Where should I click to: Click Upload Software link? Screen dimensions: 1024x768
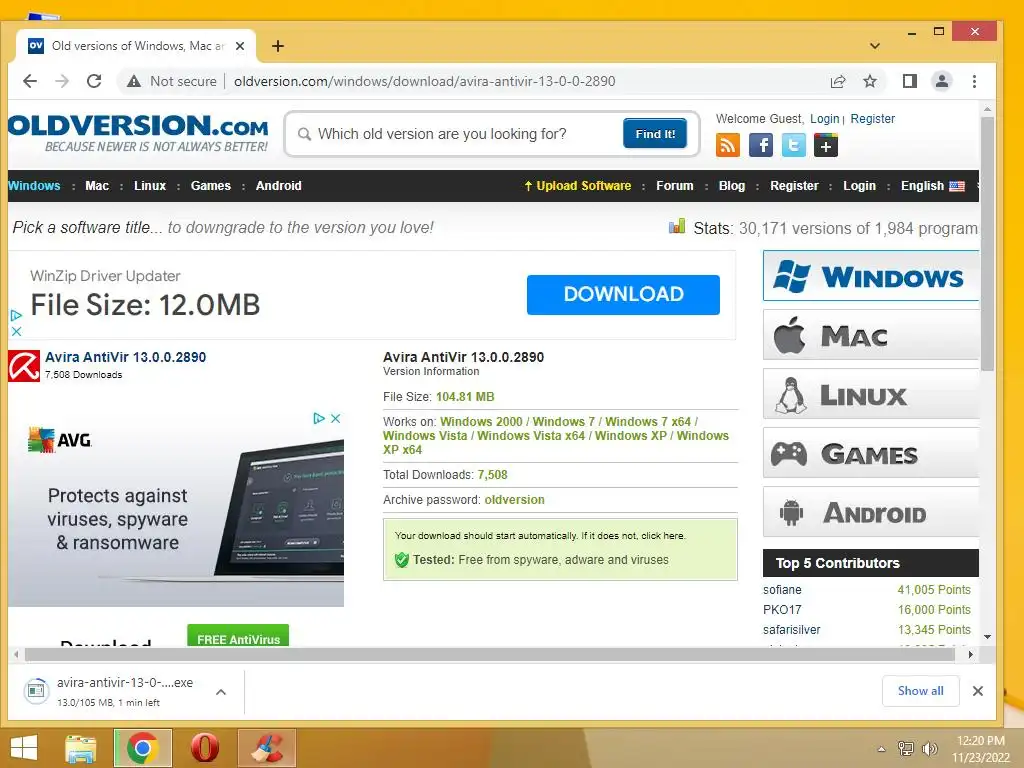[577, 185]
